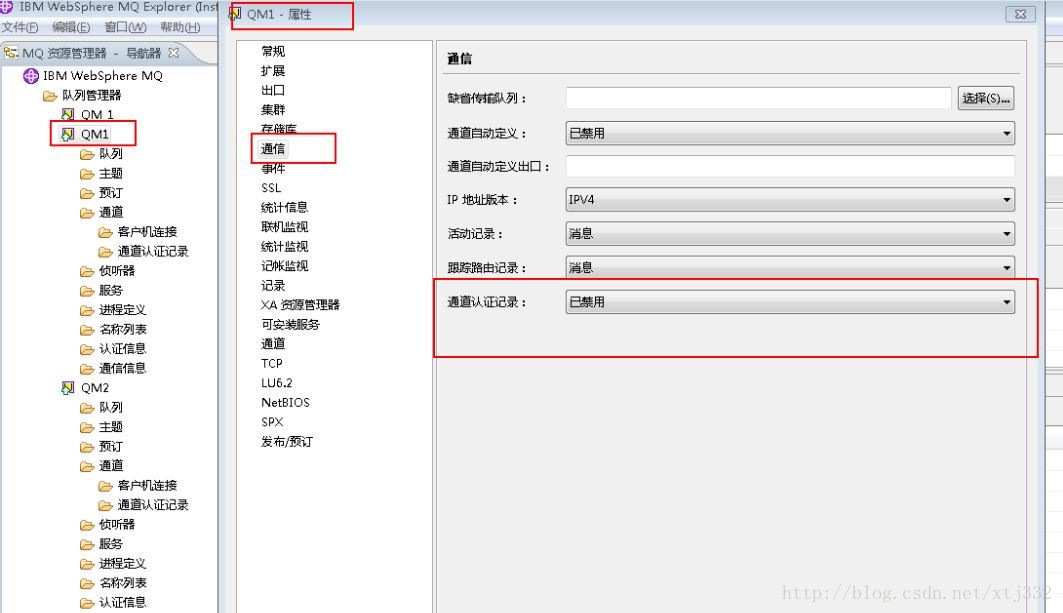The width and height of the screenshot is (1063, 613).
Task: Click the 名称列表 folder icon under QM1
Action: pos(87,330)
